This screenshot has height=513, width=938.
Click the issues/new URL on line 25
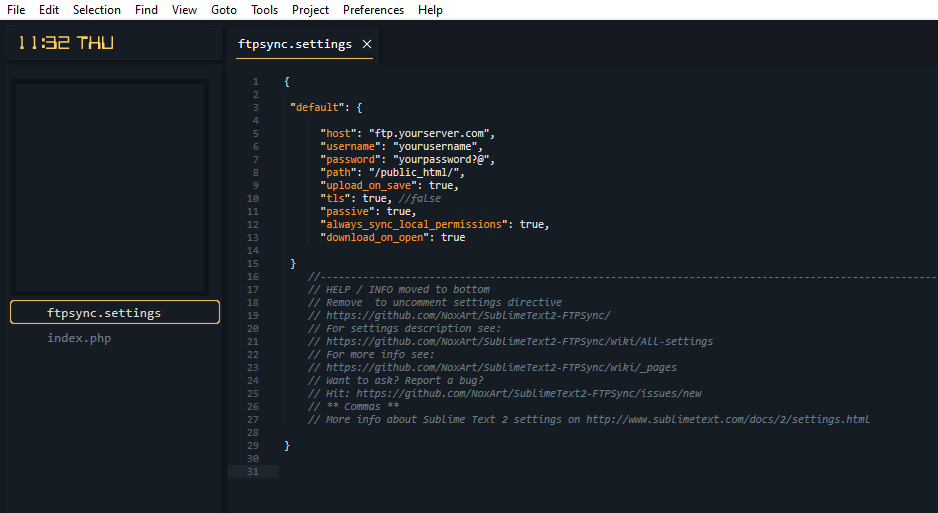coord(529,393)
